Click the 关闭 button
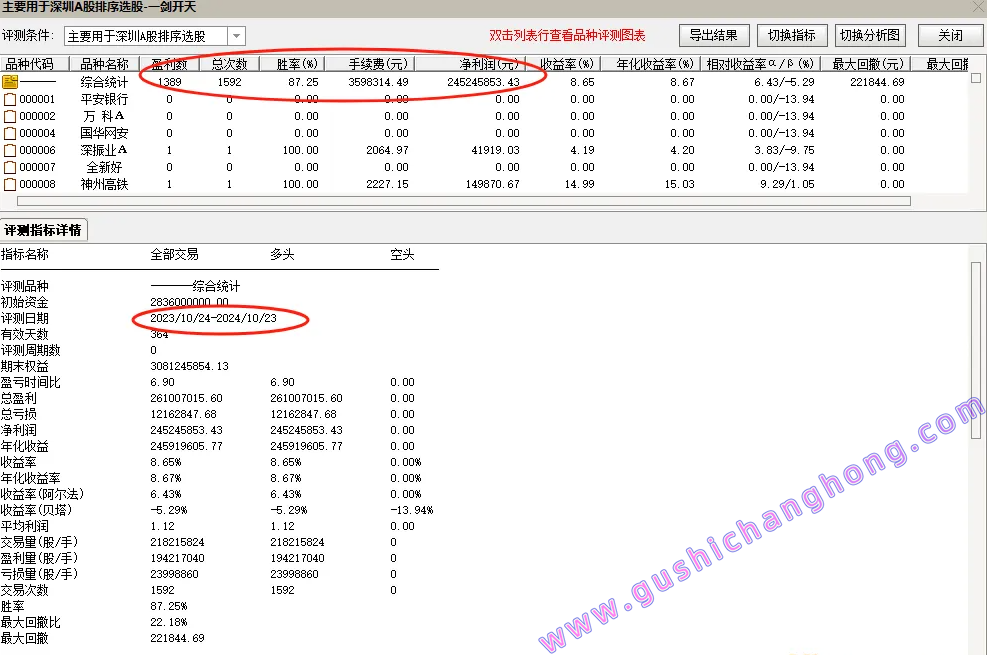Screen dimensions: 987x655 (950, 35)
